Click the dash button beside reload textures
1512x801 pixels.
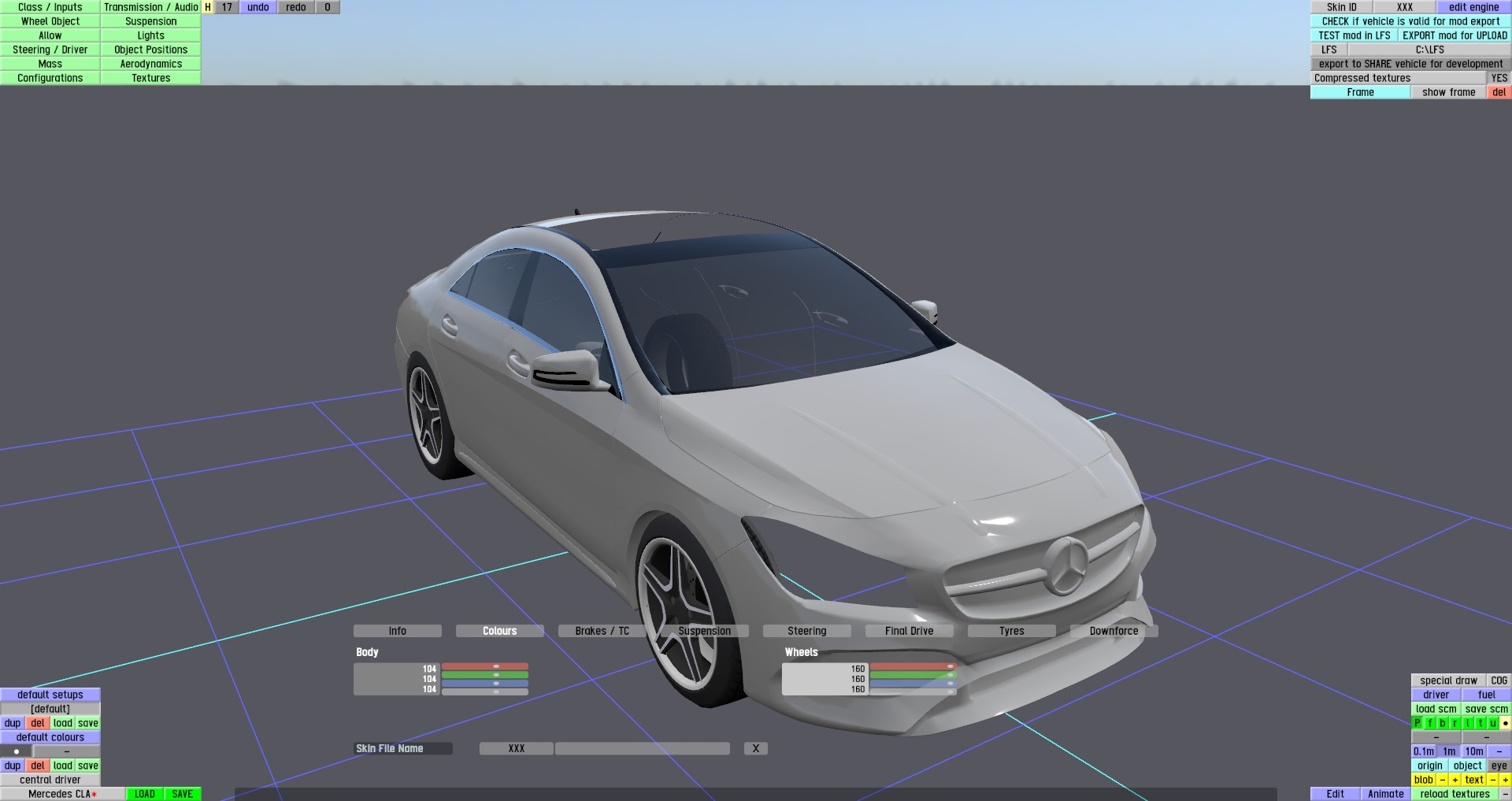pyautogui.click(x=1506, y=794)
